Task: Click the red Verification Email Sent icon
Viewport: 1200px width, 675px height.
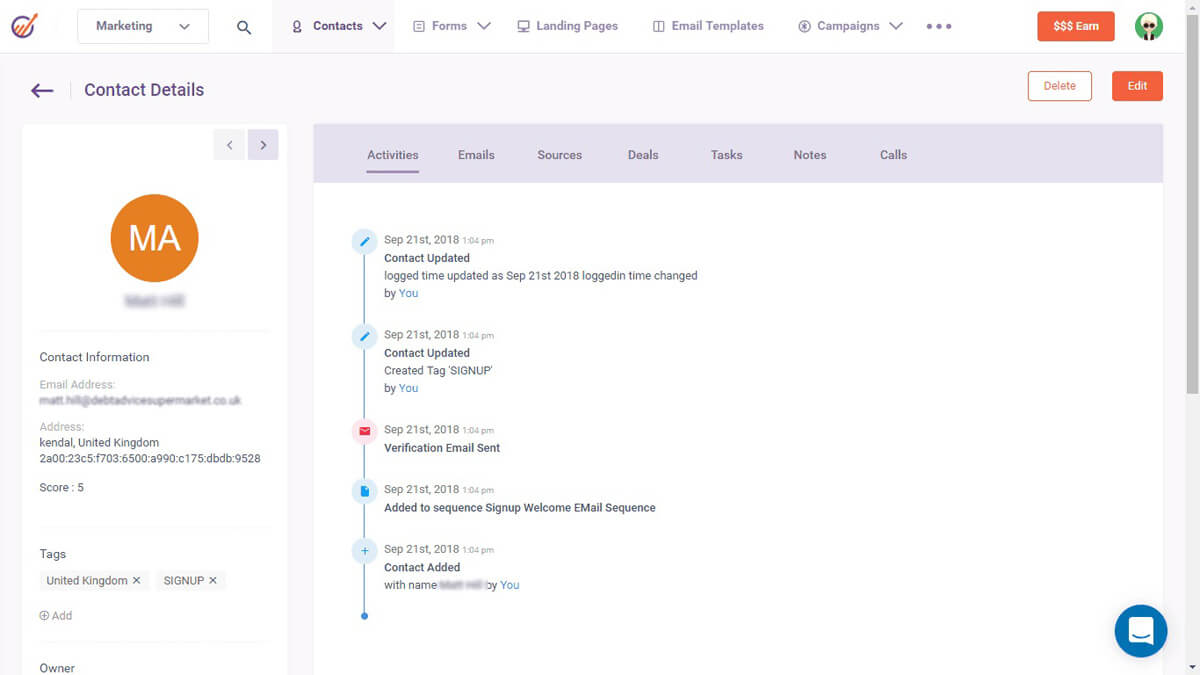Action: click(x=364, y=431)
